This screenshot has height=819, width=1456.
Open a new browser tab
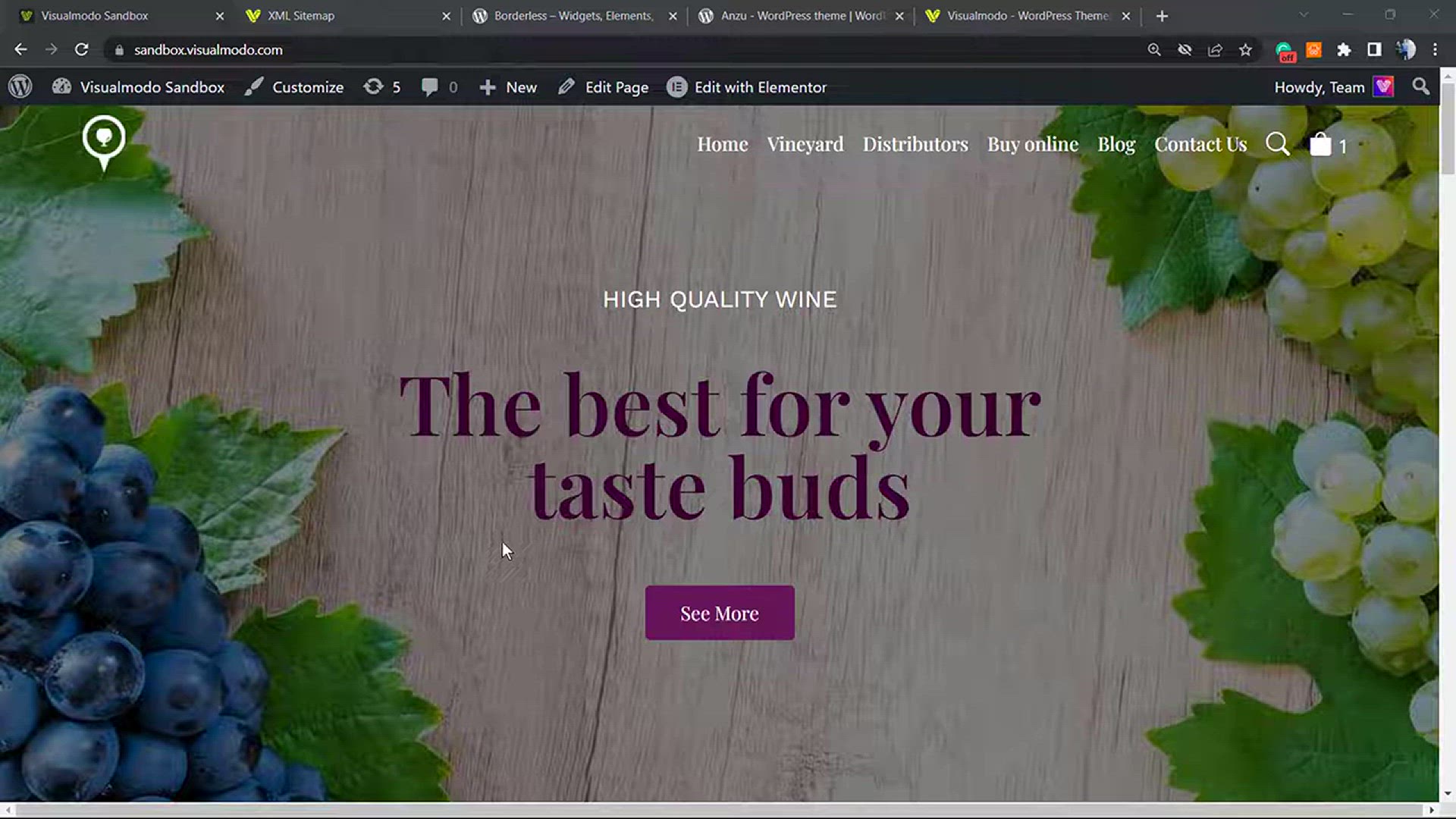coord(1162,16)
